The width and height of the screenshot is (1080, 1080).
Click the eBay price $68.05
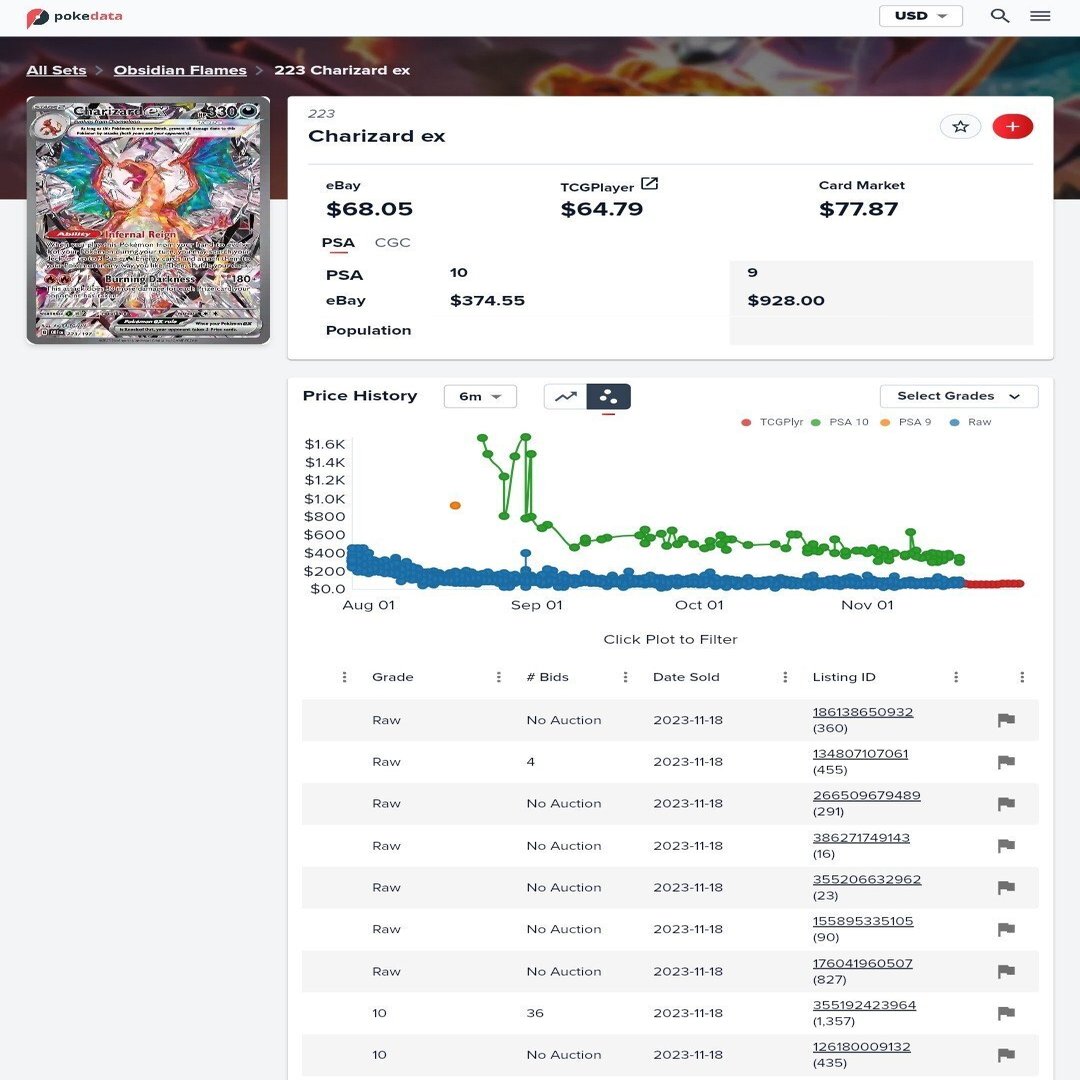[369, 209]
